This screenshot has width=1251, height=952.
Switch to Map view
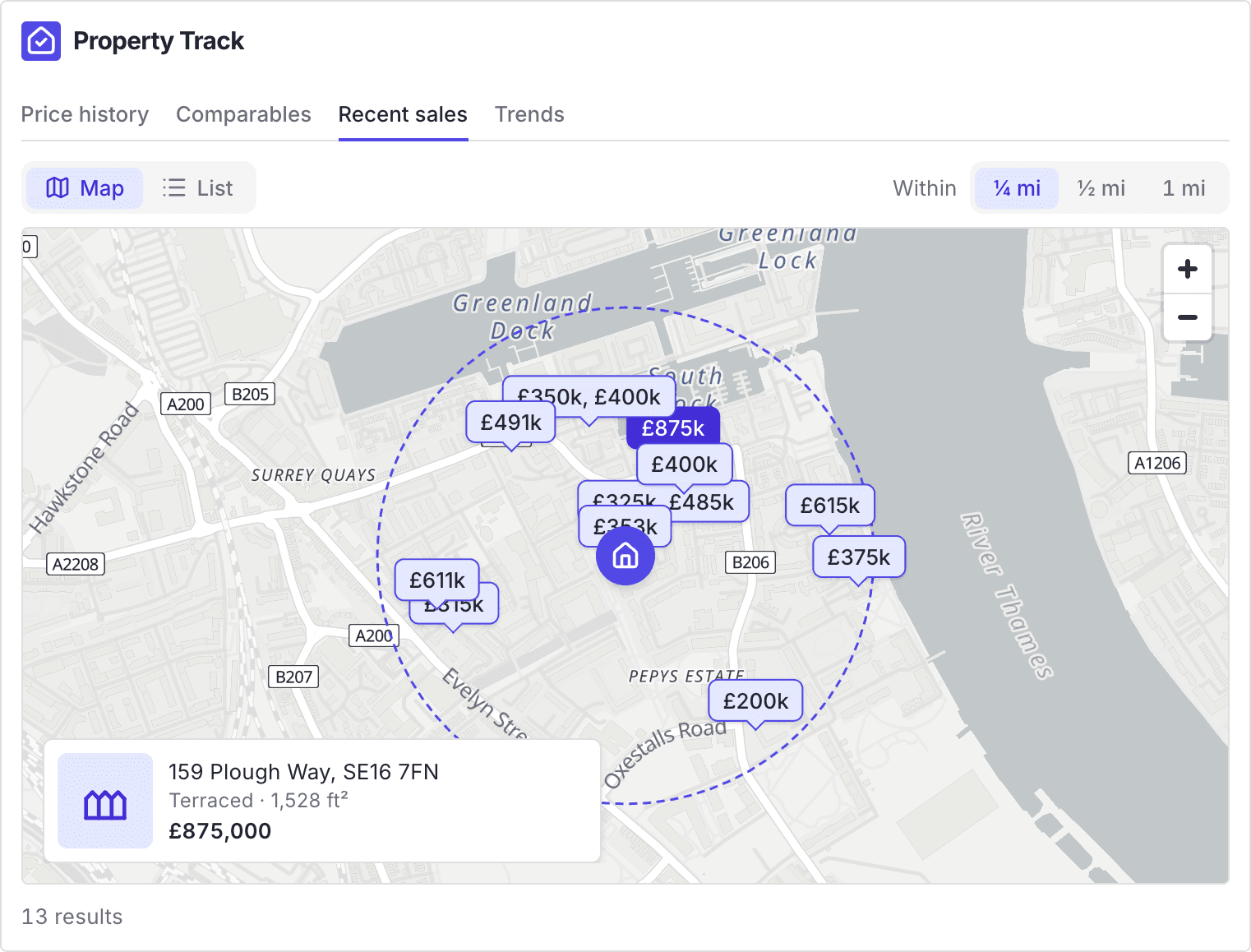(x=85, y=188)
